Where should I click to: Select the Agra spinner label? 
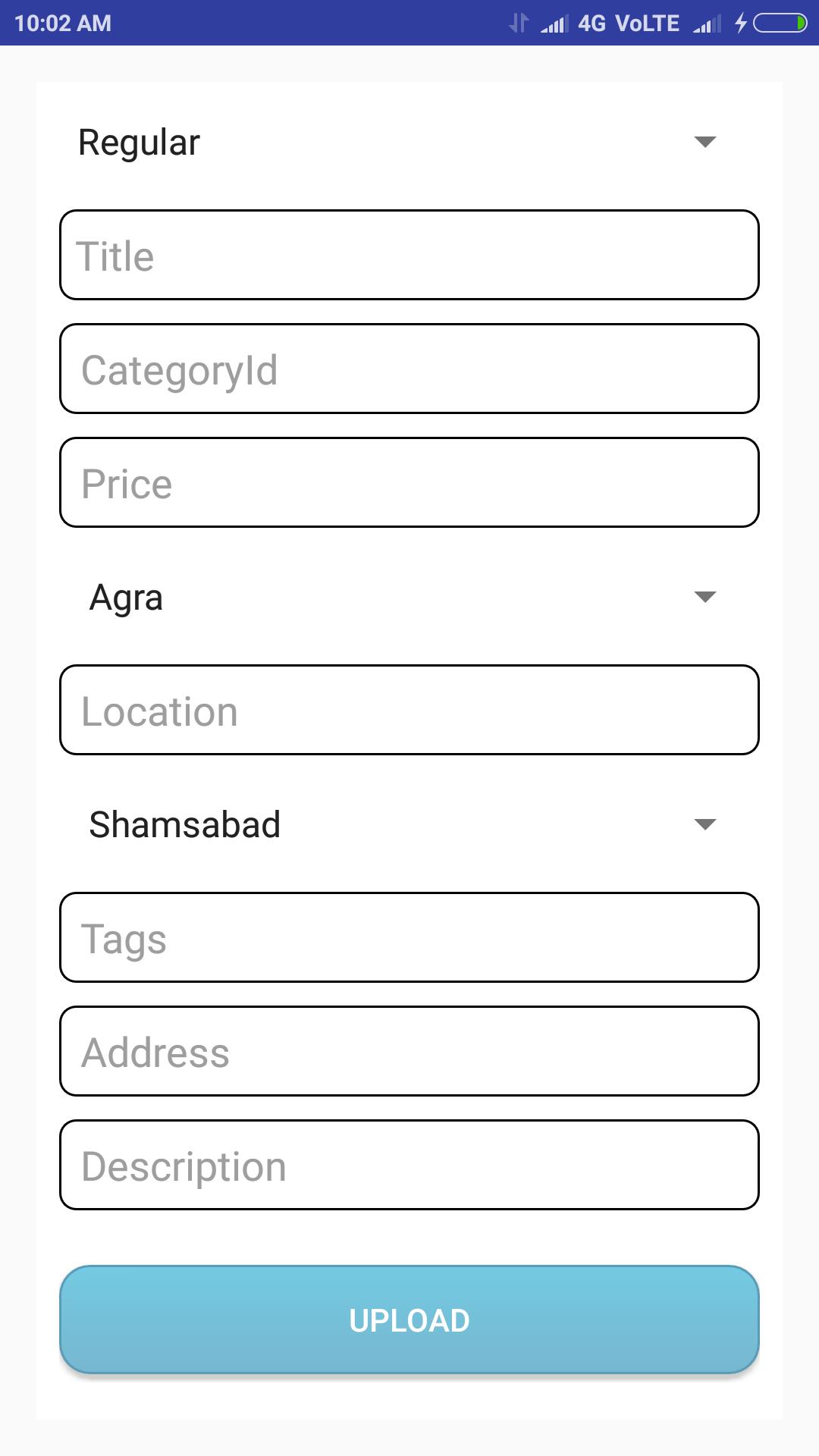point(126,598)
